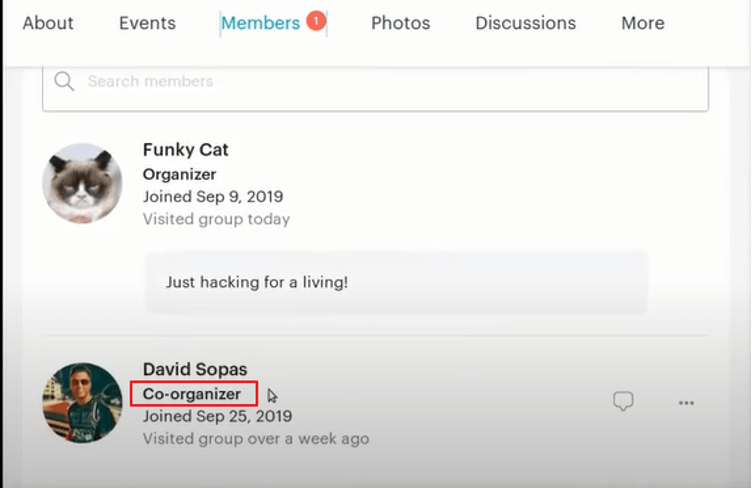
Task: Open message bubble icon for David Sopas
Action: [x=623, y=402]
